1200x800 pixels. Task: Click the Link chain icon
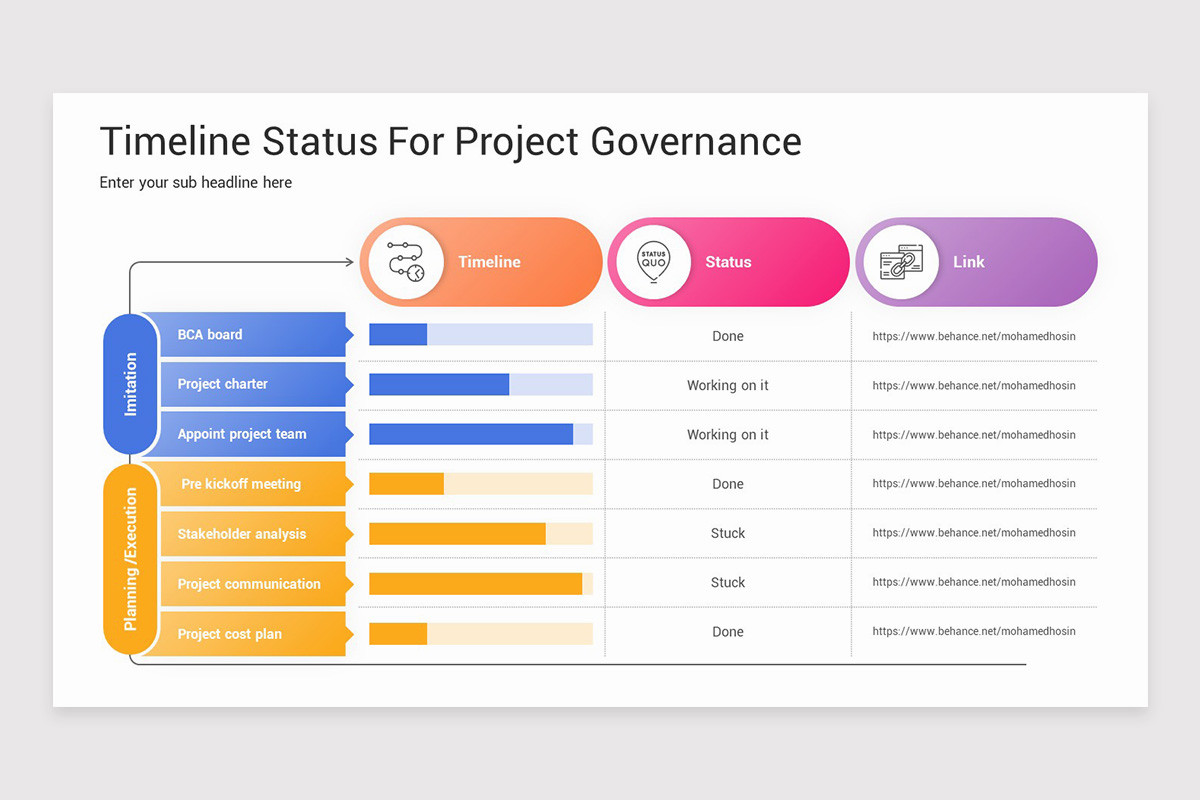click(x=901, y=262)
